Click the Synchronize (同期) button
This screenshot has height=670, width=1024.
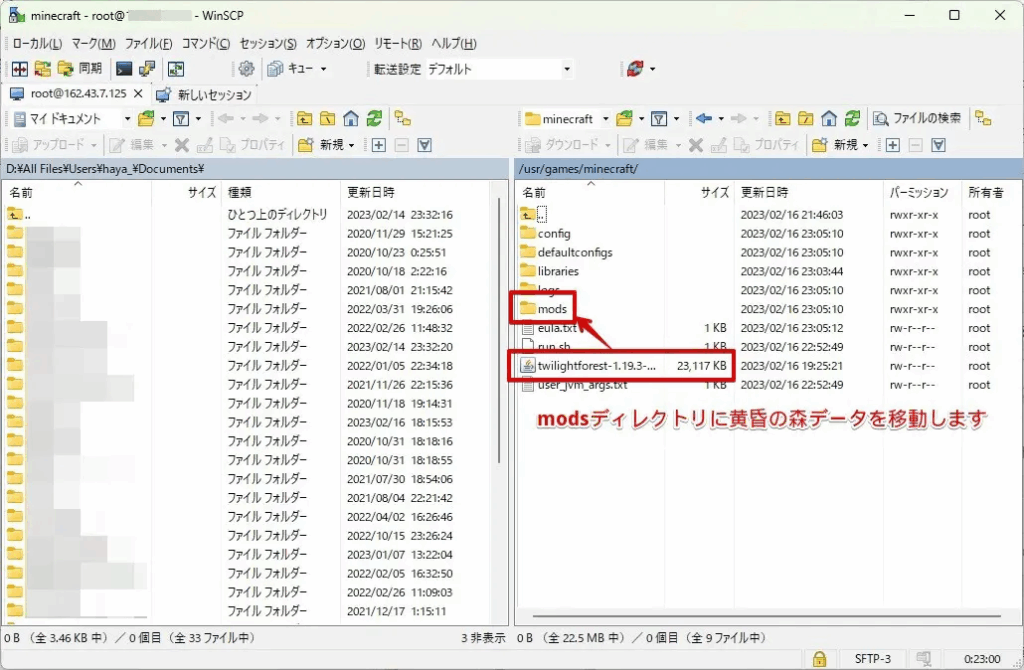point(80,69)
